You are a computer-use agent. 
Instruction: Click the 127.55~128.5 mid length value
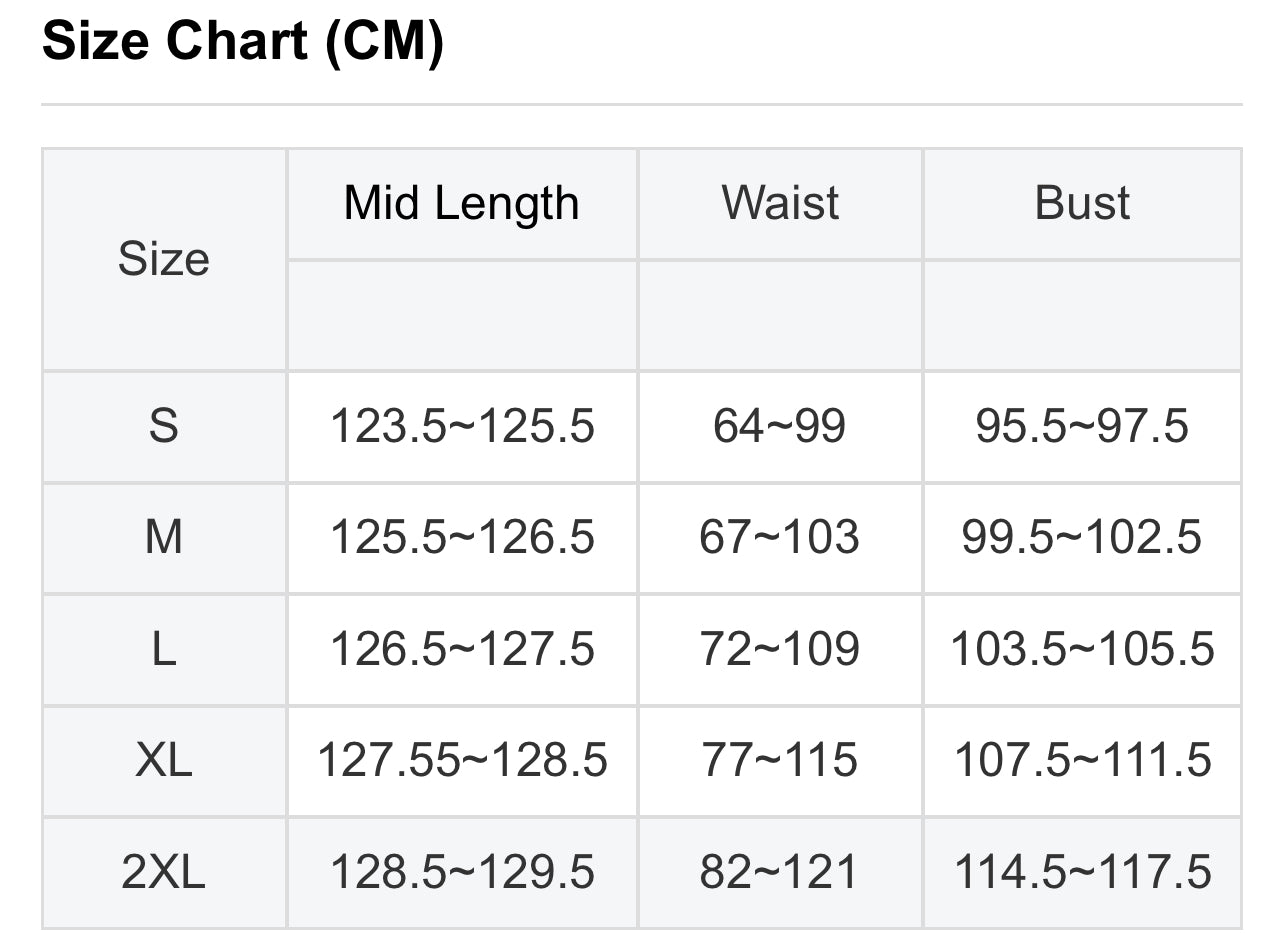click(462, 760)
